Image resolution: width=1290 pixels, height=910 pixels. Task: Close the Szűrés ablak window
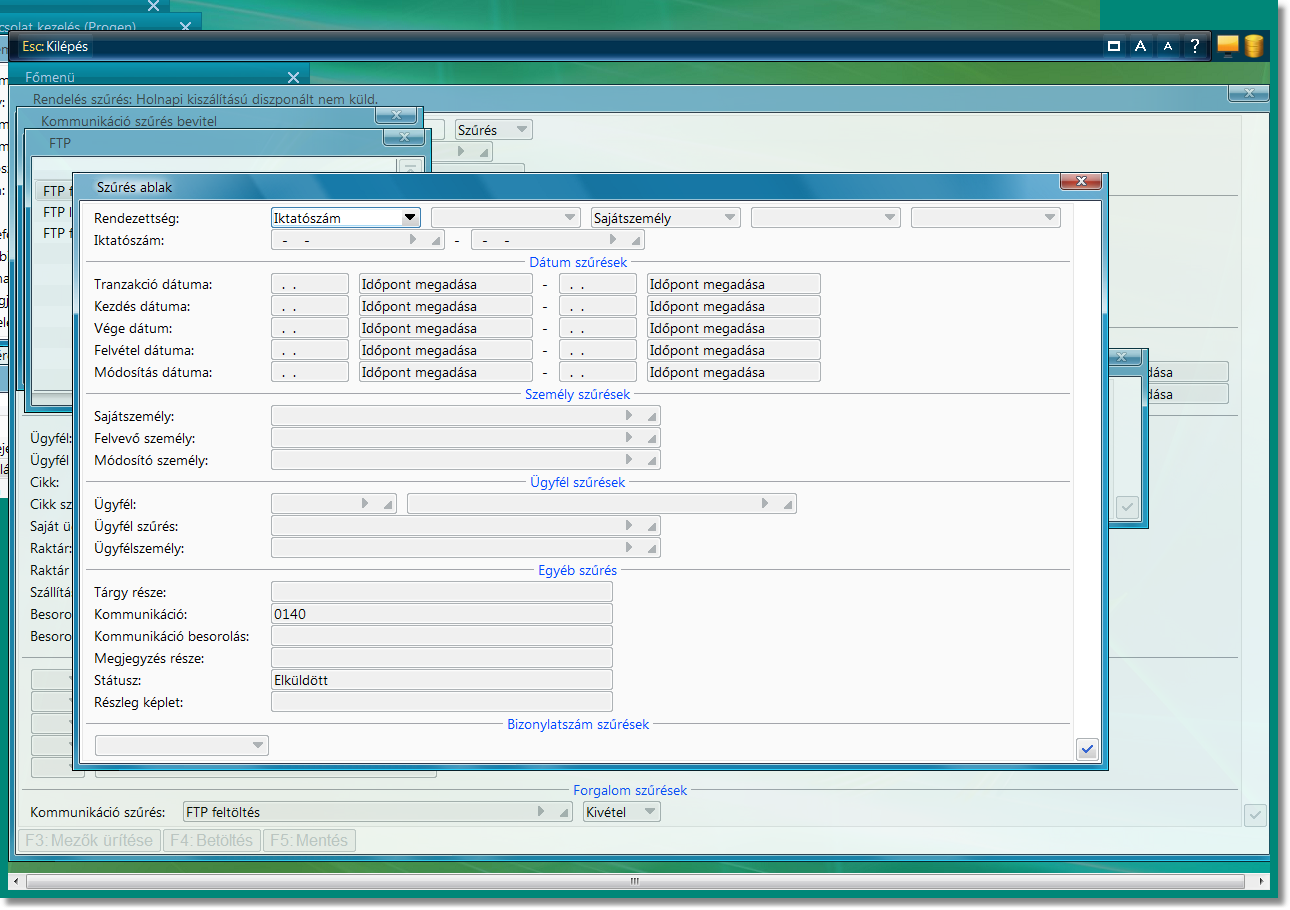(1081, 182)
